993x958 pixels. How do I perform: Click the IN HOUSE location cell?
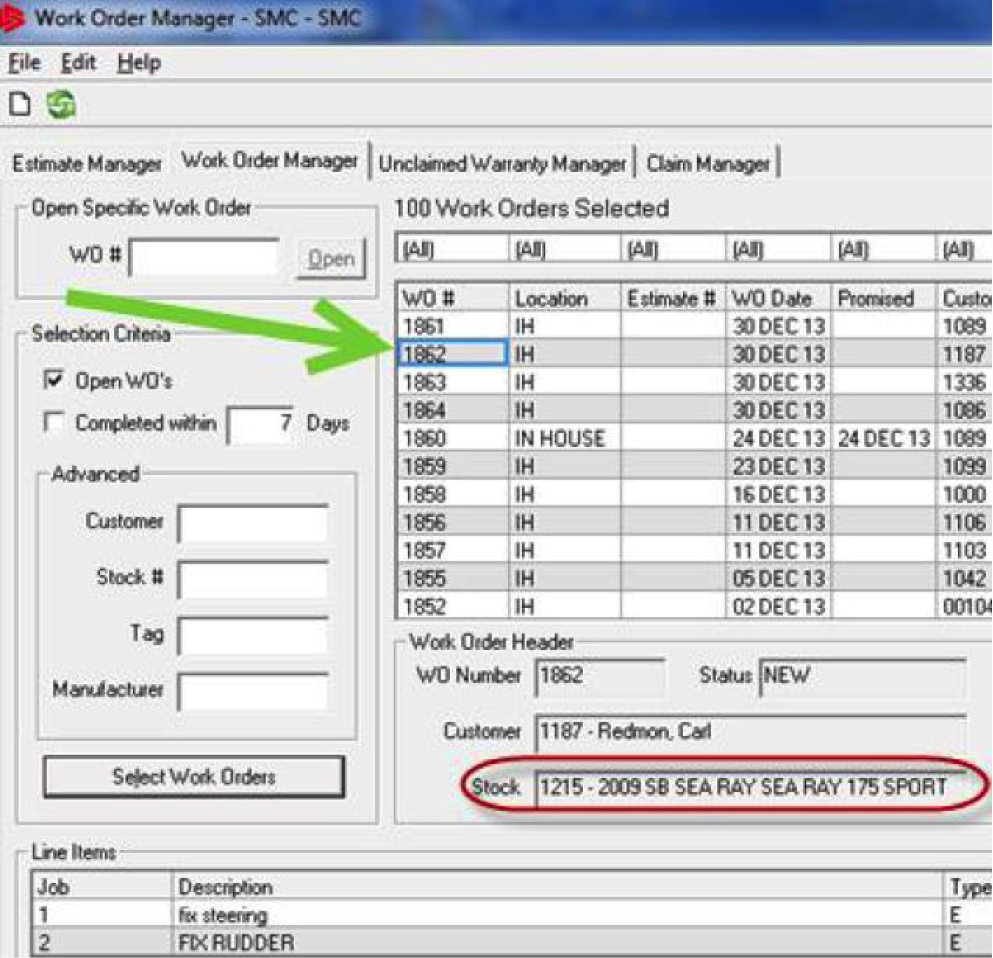[565, 438]
